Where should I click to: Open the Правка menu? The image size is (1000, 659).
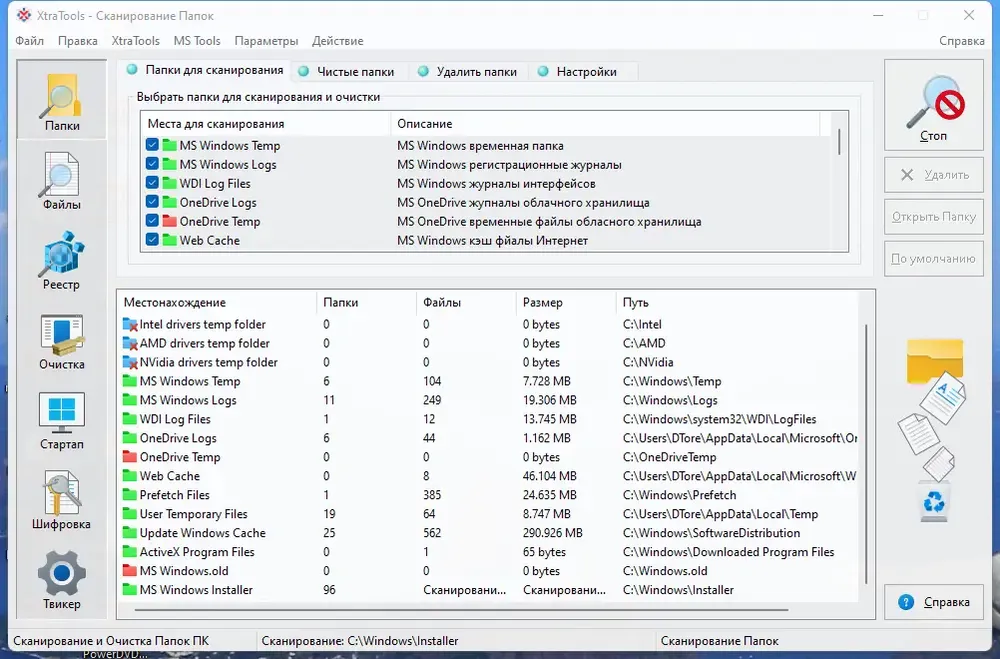(x=78, y=41)
